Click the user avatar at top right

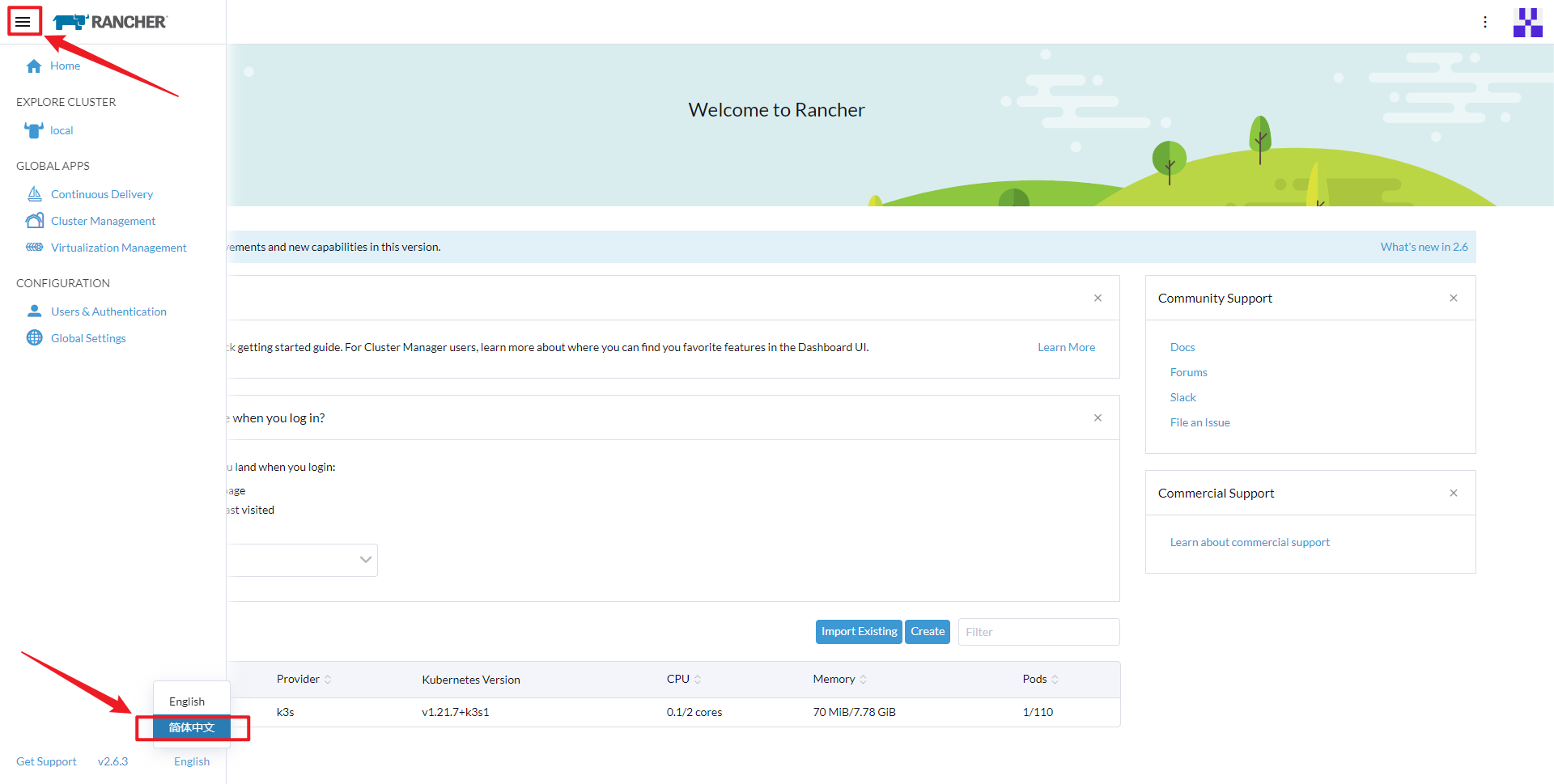pyautogui.click(x=1528, y=22)
